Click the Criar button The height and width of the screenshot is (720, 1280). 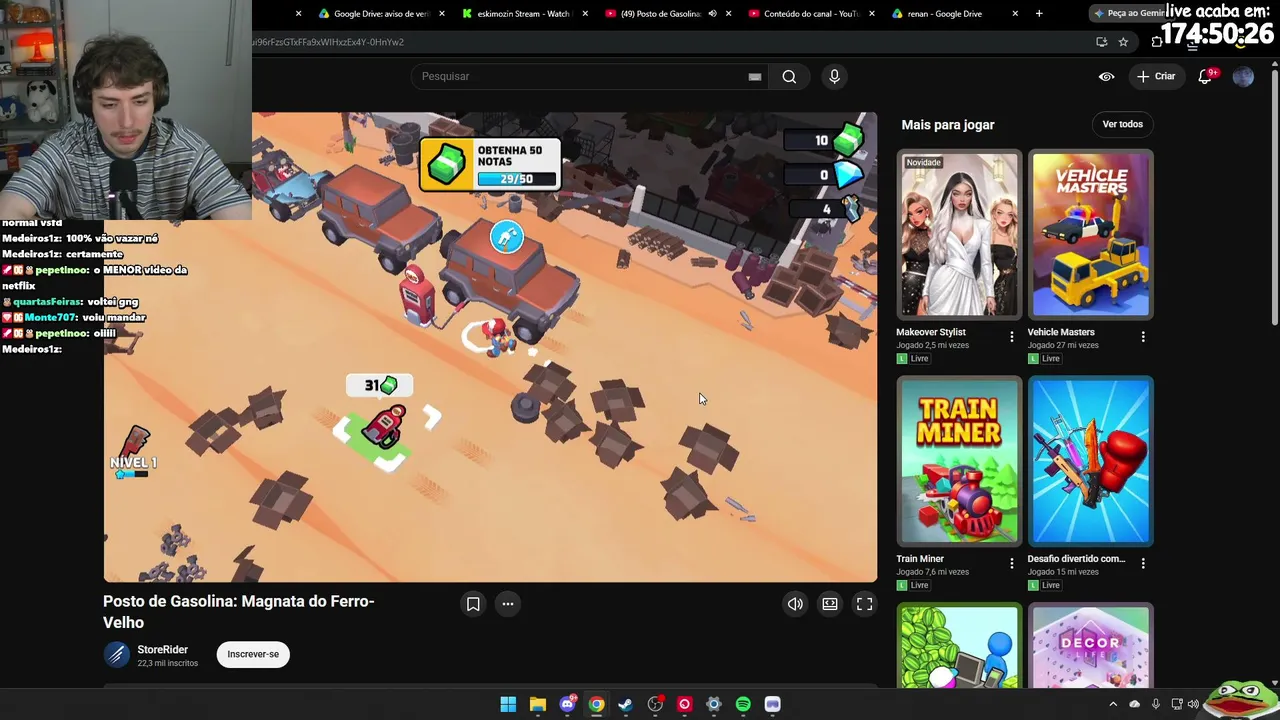point(1156,76)
